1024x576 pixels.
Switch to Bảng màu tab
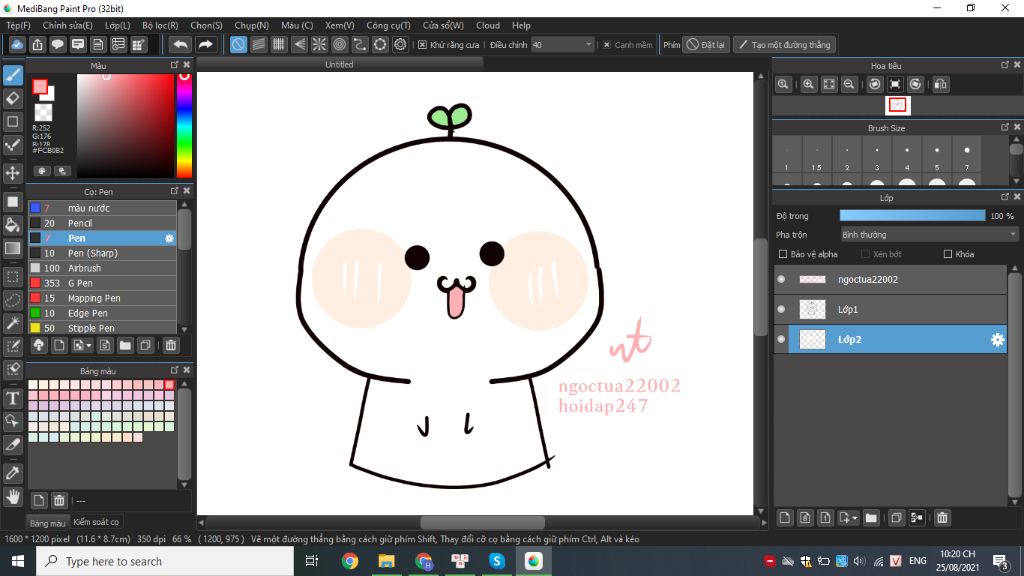[x=47, y=523]
